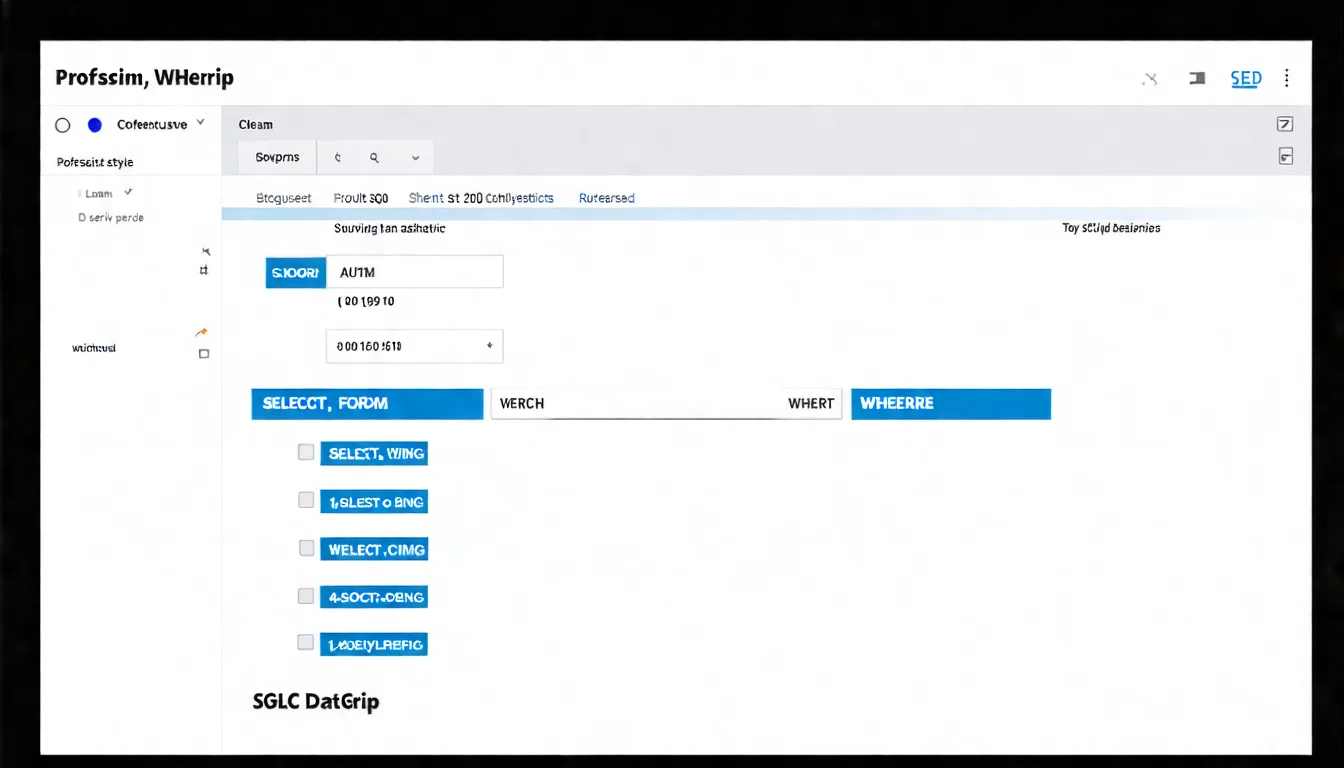Click the refresh icon next to Sovprns
Viewport: 1344px width, 768px height.
pos(338,158)
